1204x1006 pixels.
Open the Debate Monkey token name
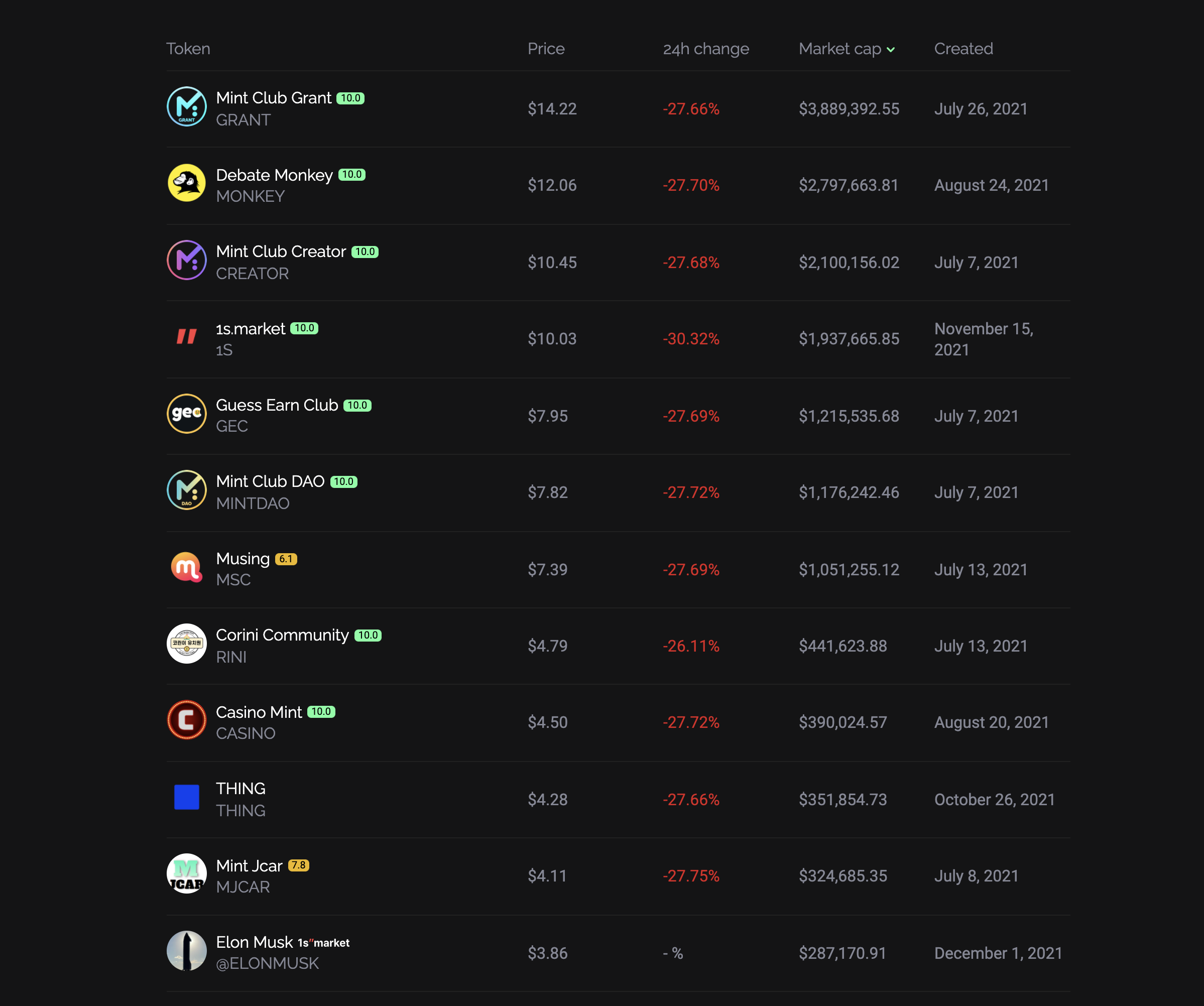pyautogui.click(x=274, y=175)
